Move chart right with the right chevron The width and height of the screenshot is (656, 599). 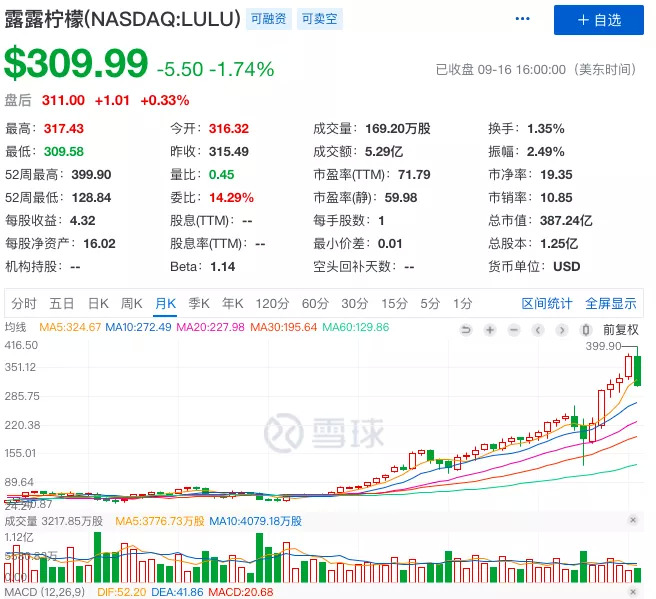[562, 330]
